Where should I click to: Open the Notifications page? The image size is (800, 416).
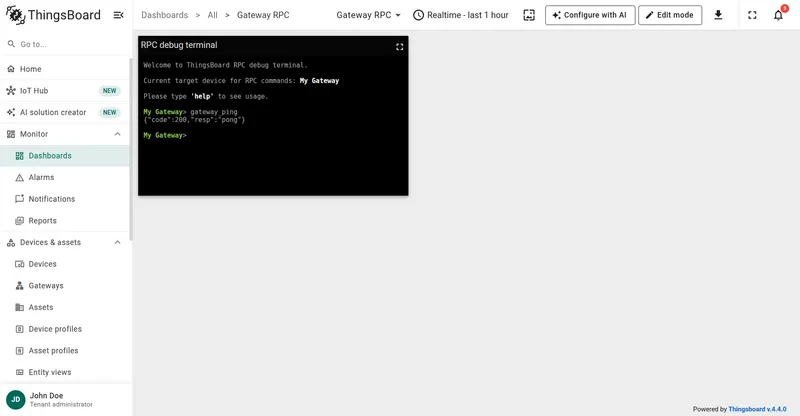(x=65, y=199)
